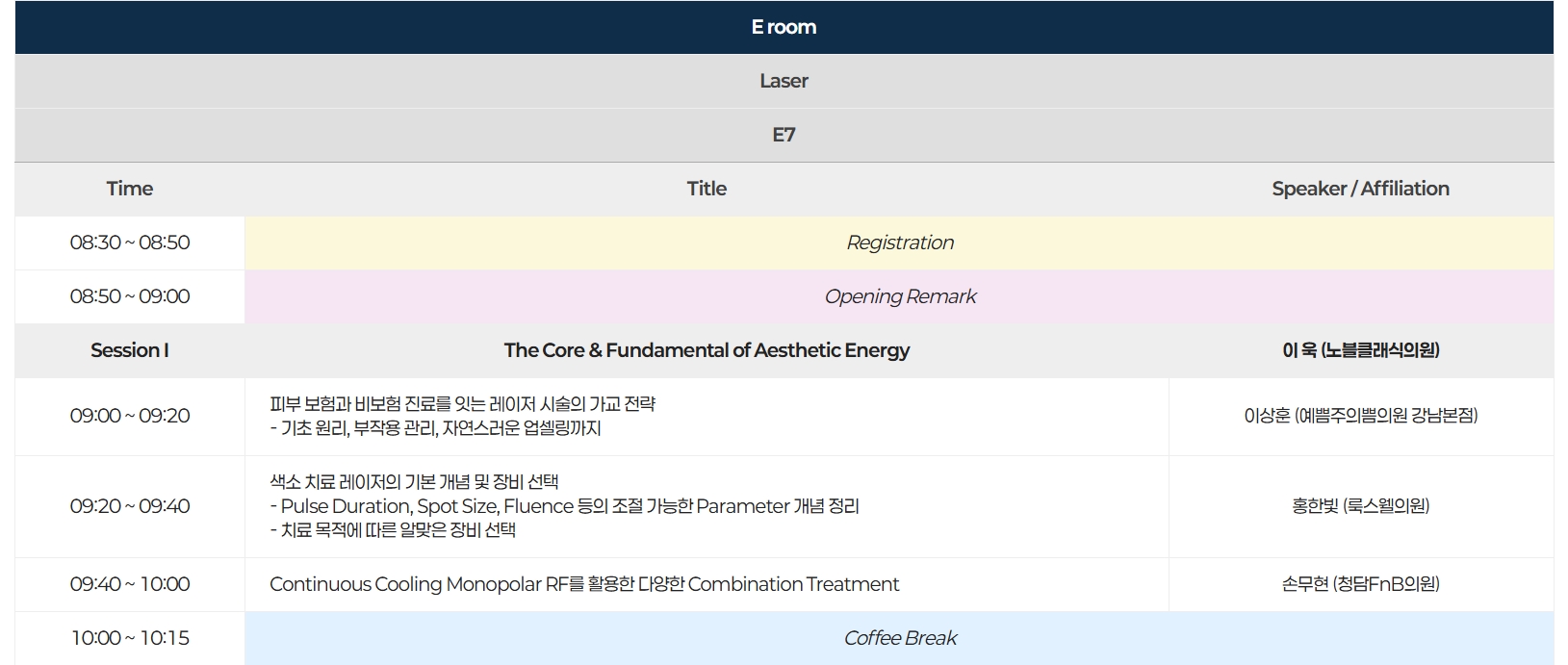Click the Session I label

pyautogui.click(x=130, y=350)
